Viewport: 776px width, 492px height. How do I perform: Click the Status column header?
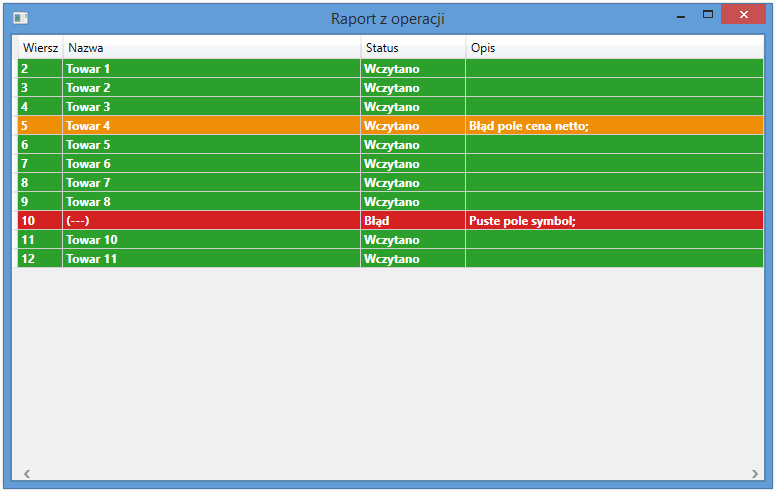pyautogui.click(x=412, y=48)
